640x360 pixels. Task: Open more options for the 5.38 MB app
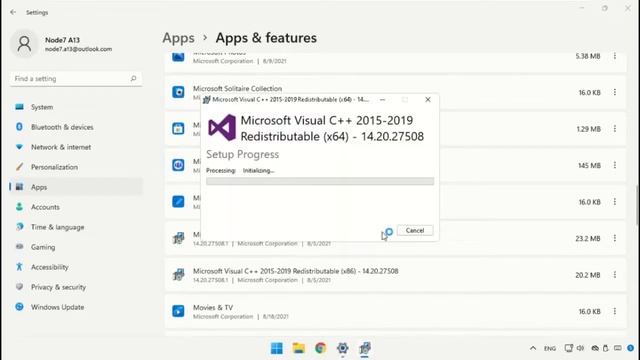point(615,56)
